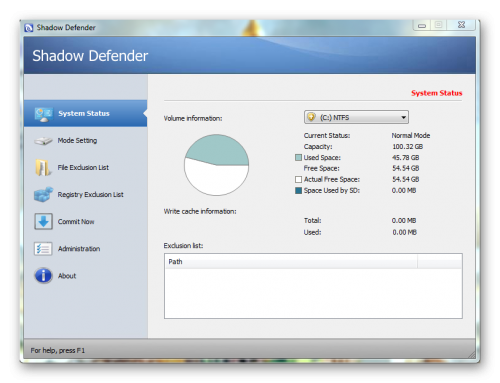Click the Registry Exclusion List cubes icon
Viewport: 500px width, 383px height.
pos(43,195)
